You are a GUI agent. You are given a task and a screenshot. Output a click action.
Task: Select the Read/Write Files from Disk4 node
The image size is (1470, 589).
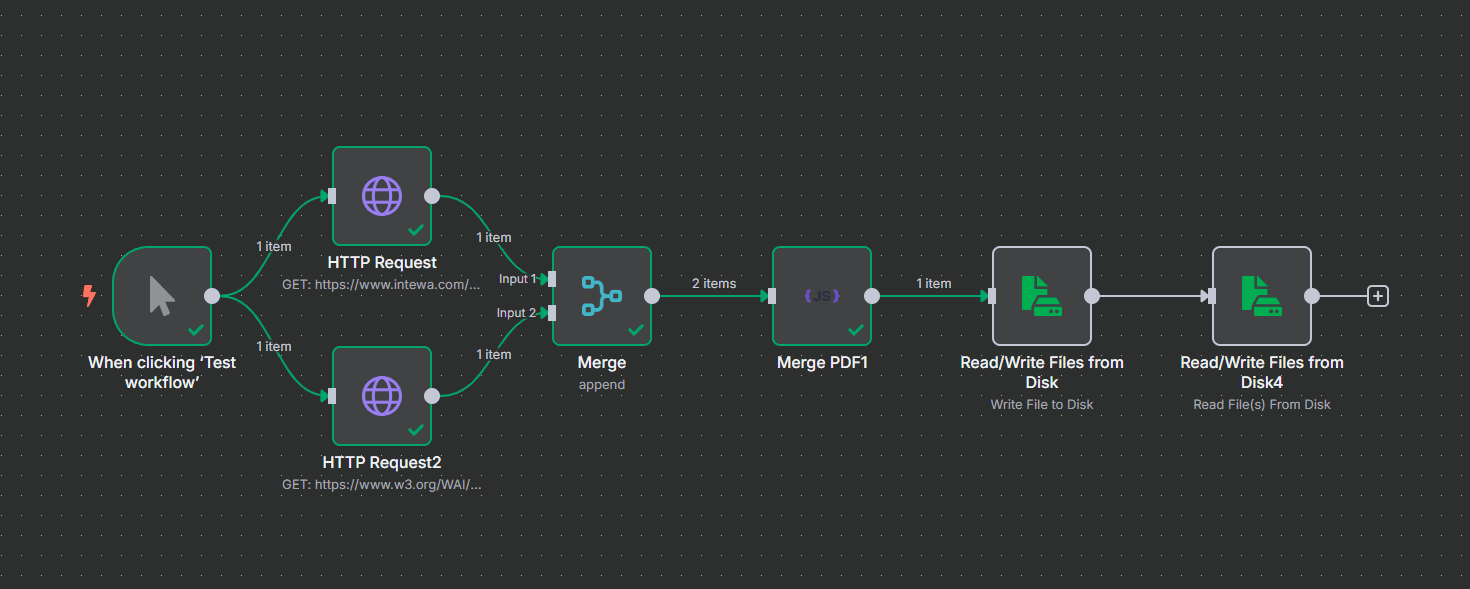click(x=1261, y=296)
